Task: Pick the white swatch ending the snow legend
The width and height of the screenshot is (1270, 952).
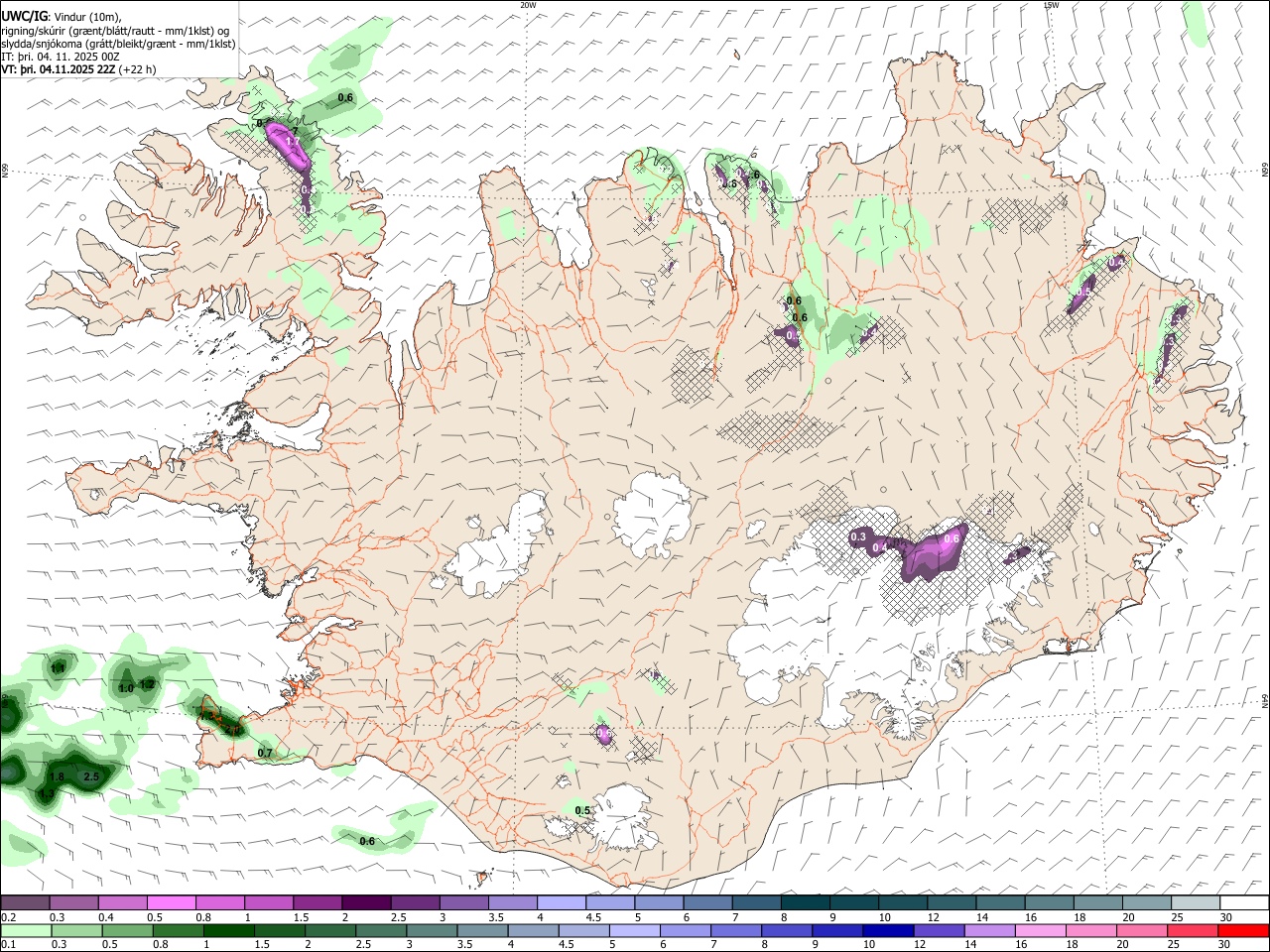Action: pyautogui.click(x=1244, y=902)
